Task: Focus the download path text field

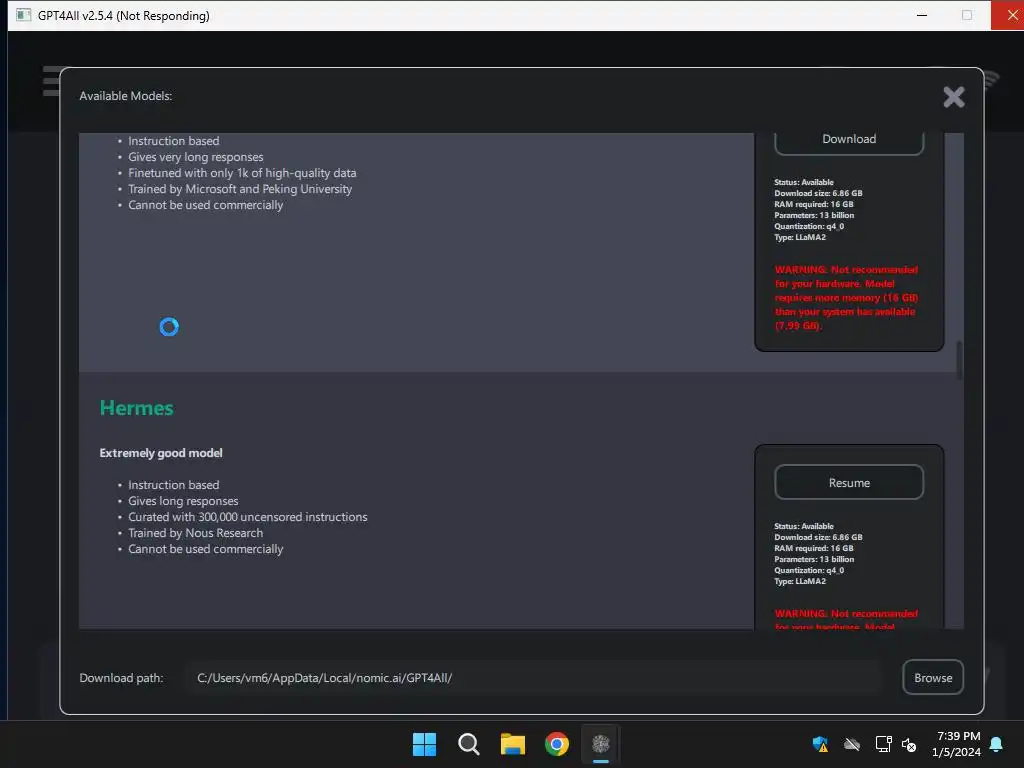Action: coord(534,677)
